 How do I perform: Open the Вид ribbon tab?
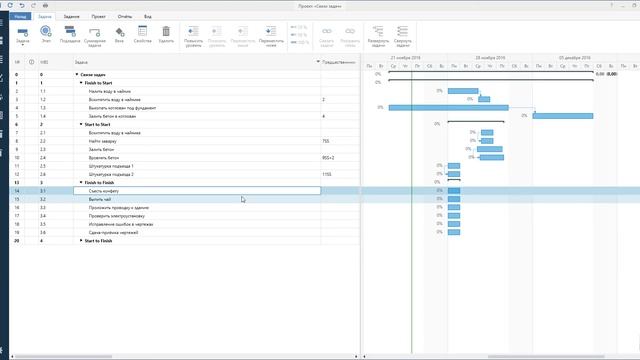(x=148, y=16)
